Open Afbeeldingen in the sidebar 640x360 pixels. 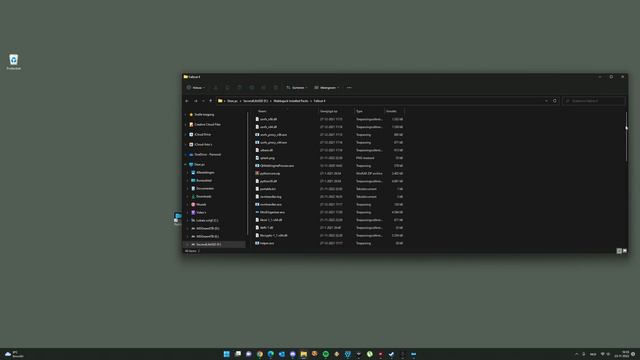(x=205, y=173)
